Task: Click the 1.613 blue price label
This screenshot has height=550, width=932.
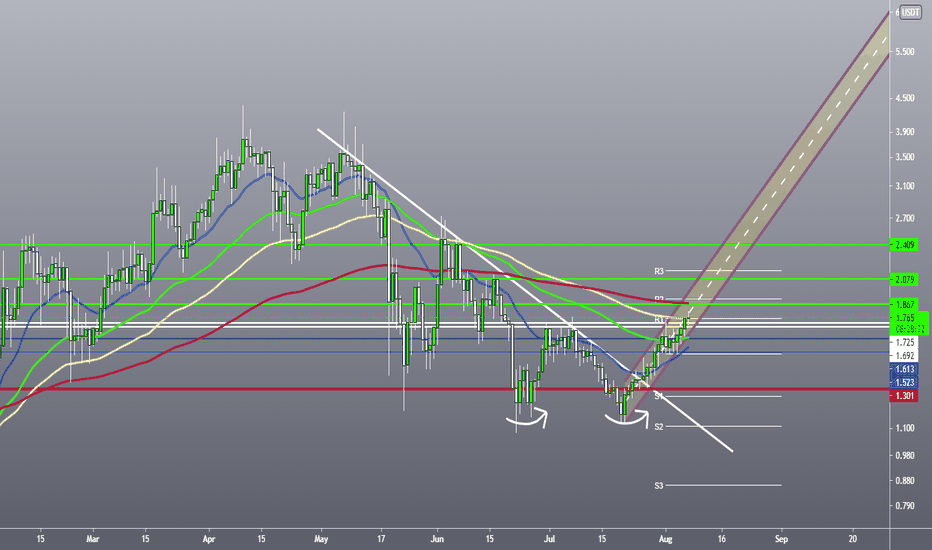Action: tap(903, 369)
